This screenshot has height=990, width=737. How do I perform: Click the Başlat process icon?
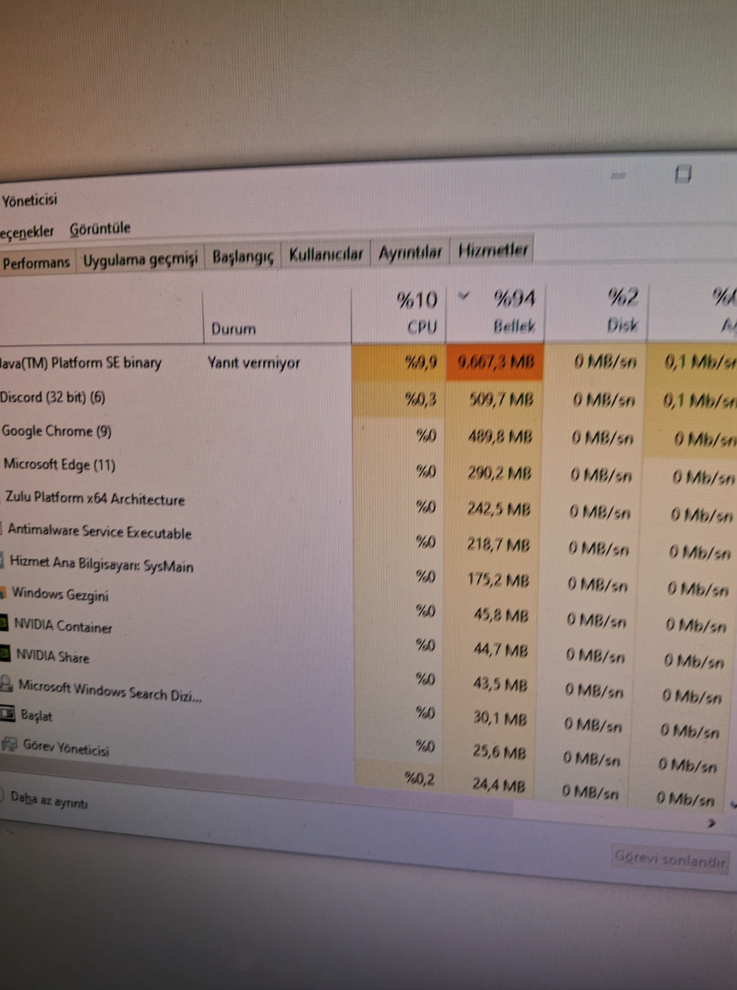[x=8, y=714]
